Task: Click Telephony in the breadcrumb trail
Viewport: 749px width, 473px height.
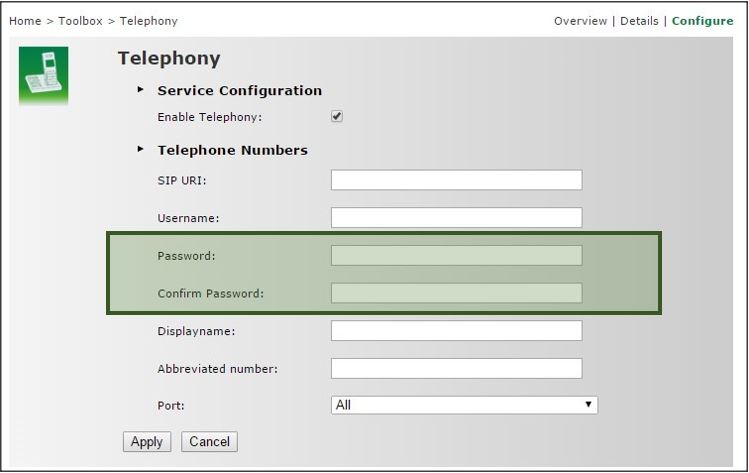Action: pyautogui.click(x=149, y=21)
